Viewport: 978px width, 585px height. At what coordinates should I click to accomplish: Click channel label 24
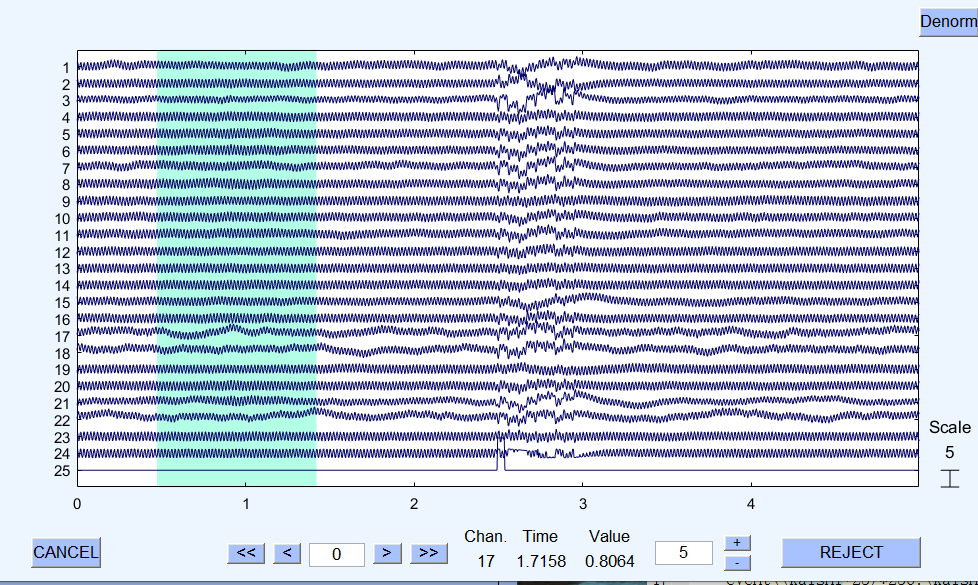coord(62,453)
